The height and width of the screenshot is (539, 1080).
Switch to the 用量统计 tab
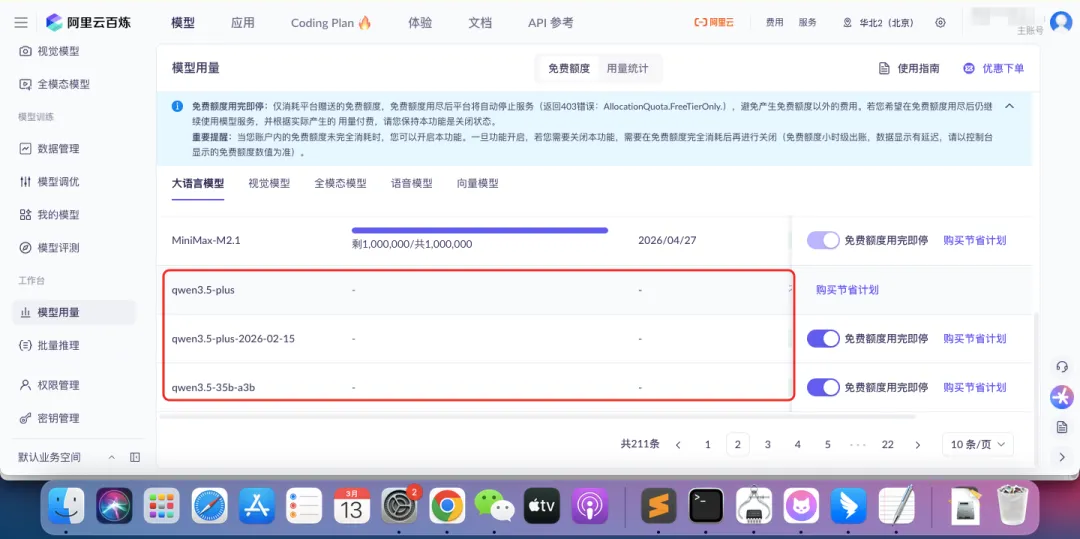click(627, 68)
